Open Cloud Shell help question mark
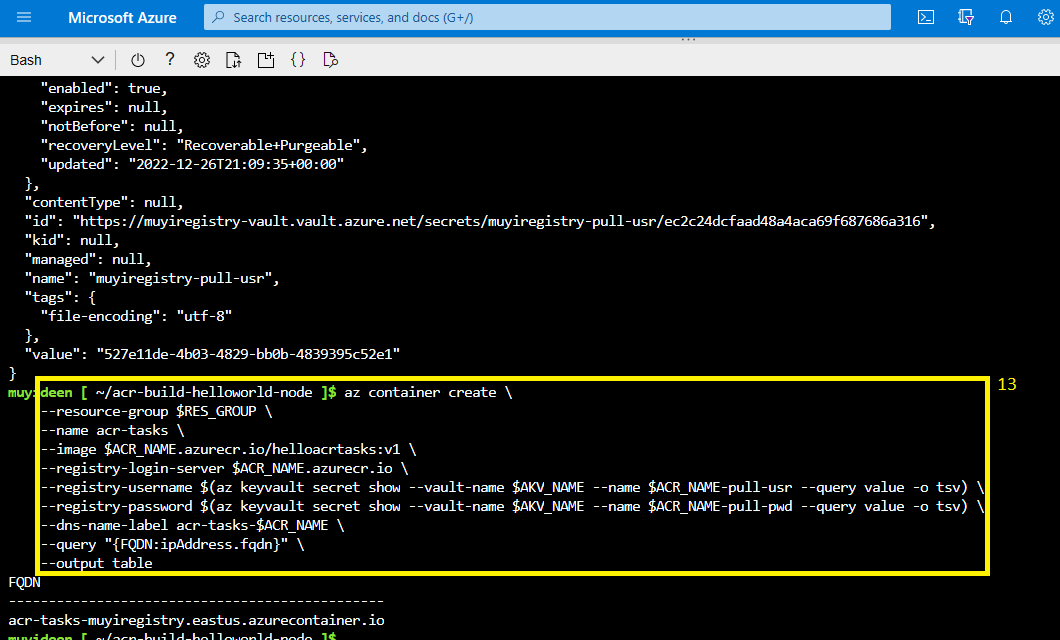The height and width of the screenshot is (640, 1060). pyautogui.click(x=170, y=59)
